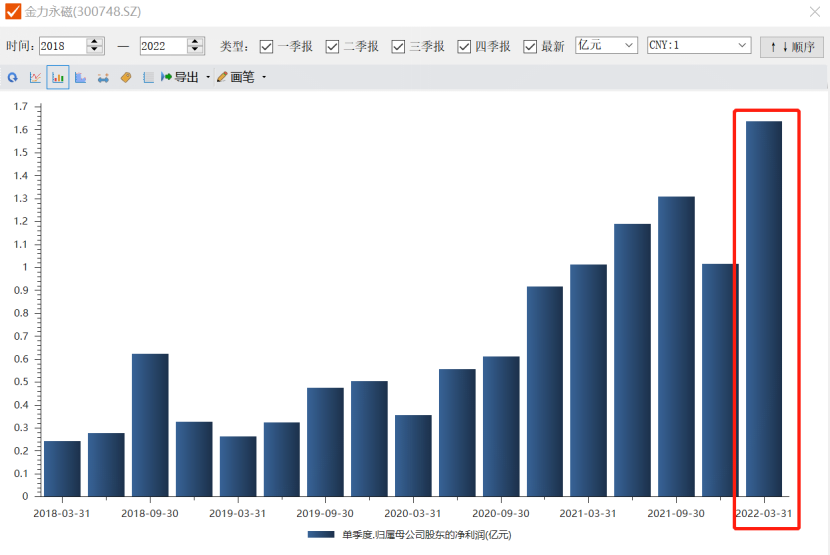Uncheck the 一季报 checkbox

click(x=267, y=46)
